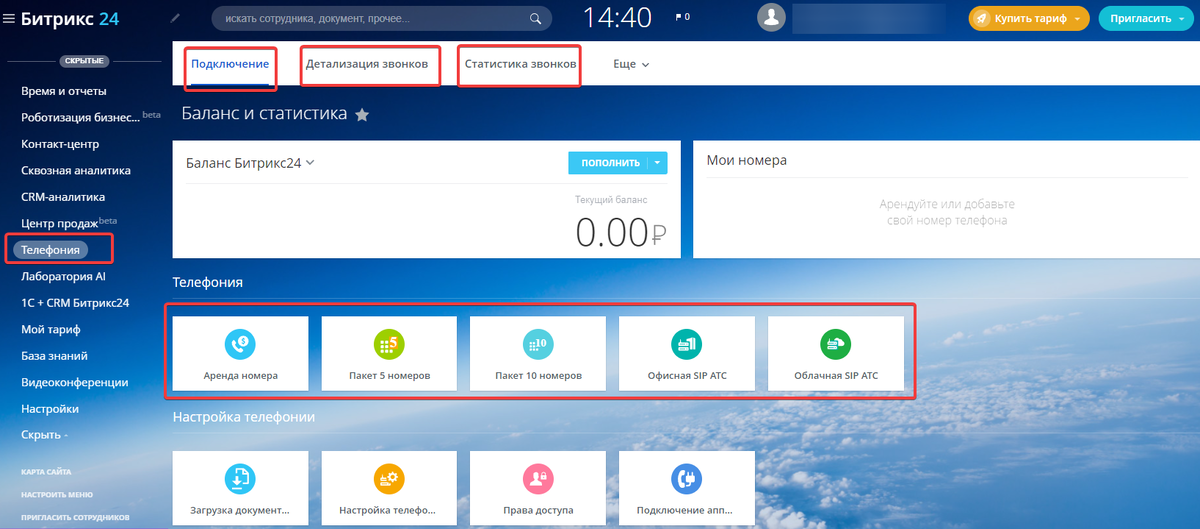Screen dimensions: 1200x529
Task: Open Мой тариф in sidebar
Action: [x=50, y=329]
